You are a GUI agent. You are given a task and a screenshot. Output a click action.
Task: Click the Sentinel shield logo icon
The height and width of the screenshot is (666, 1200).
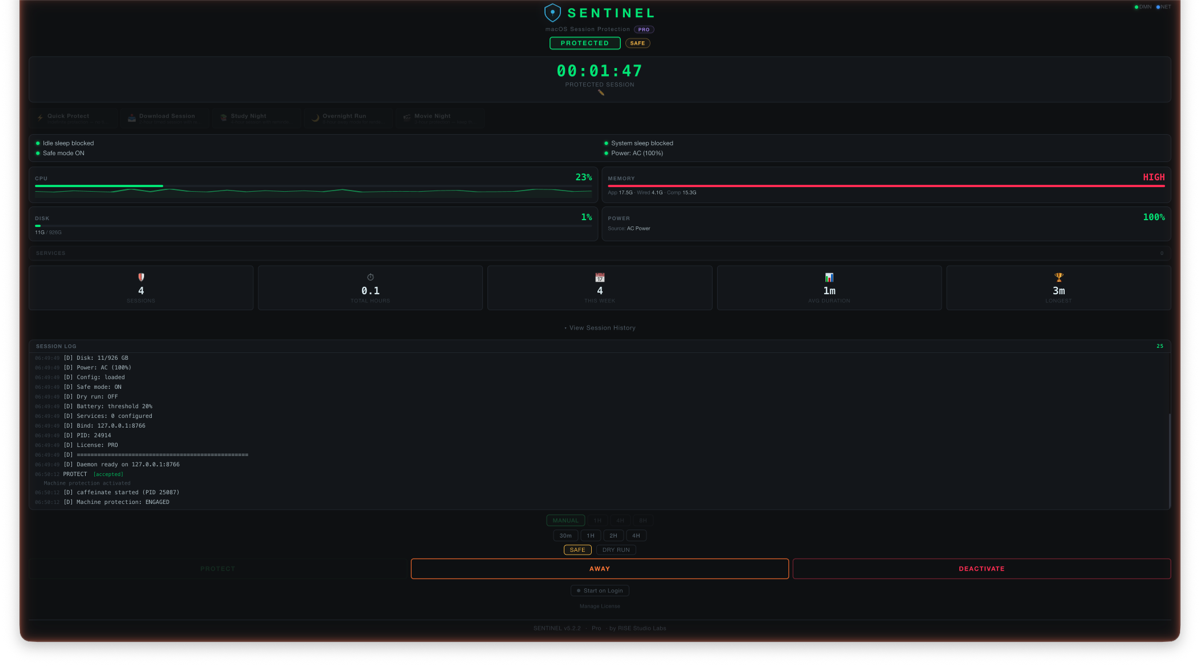point(552,13)
